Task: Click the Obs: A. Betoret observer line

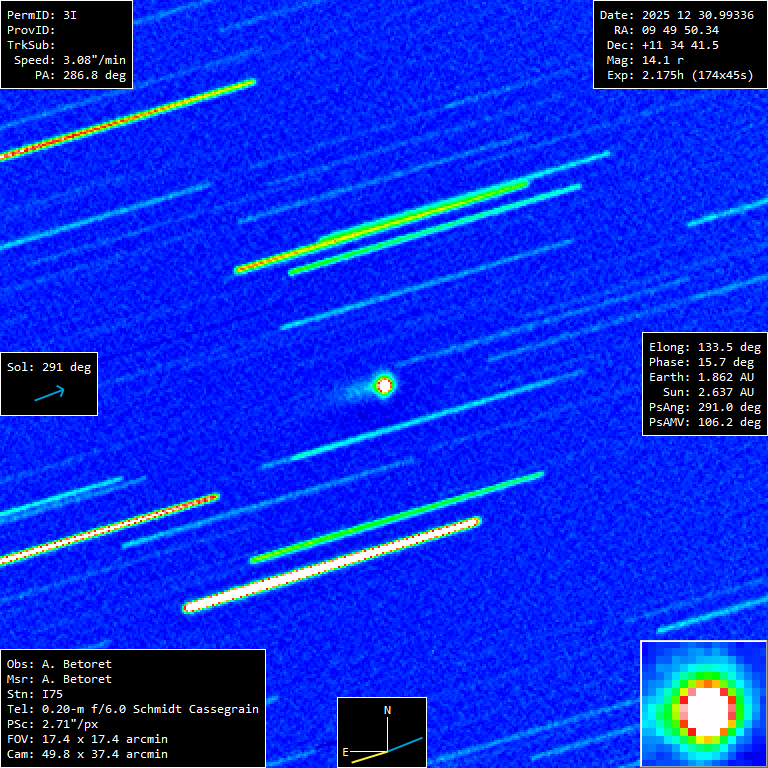Action: [59, 664]
